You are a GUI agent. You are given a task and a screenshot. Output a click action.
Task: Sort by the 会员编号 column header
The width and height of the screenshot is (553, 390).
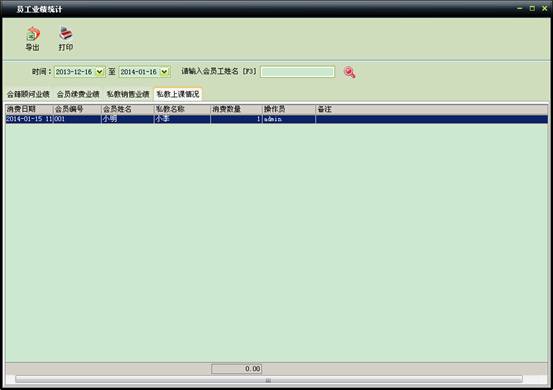[77, 109]
